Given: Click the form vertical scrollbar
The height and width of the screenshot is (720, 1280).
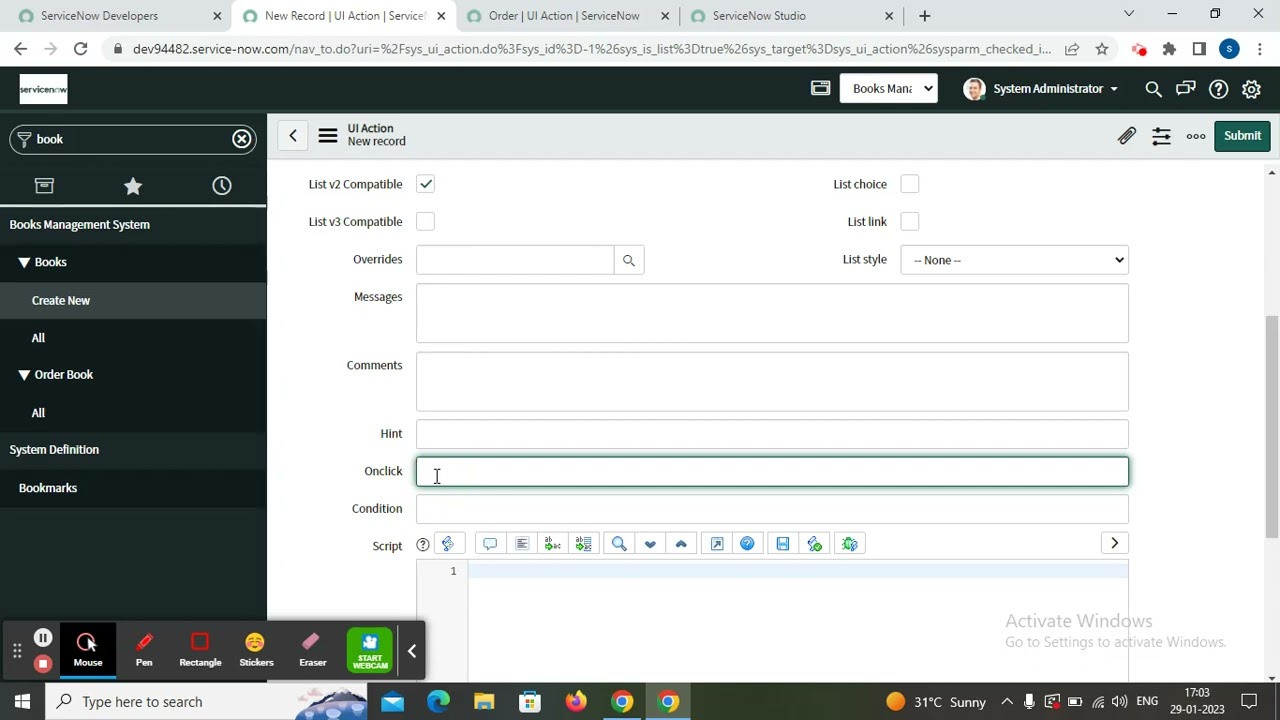Looking at the screenshot, I should (1271, 428).
